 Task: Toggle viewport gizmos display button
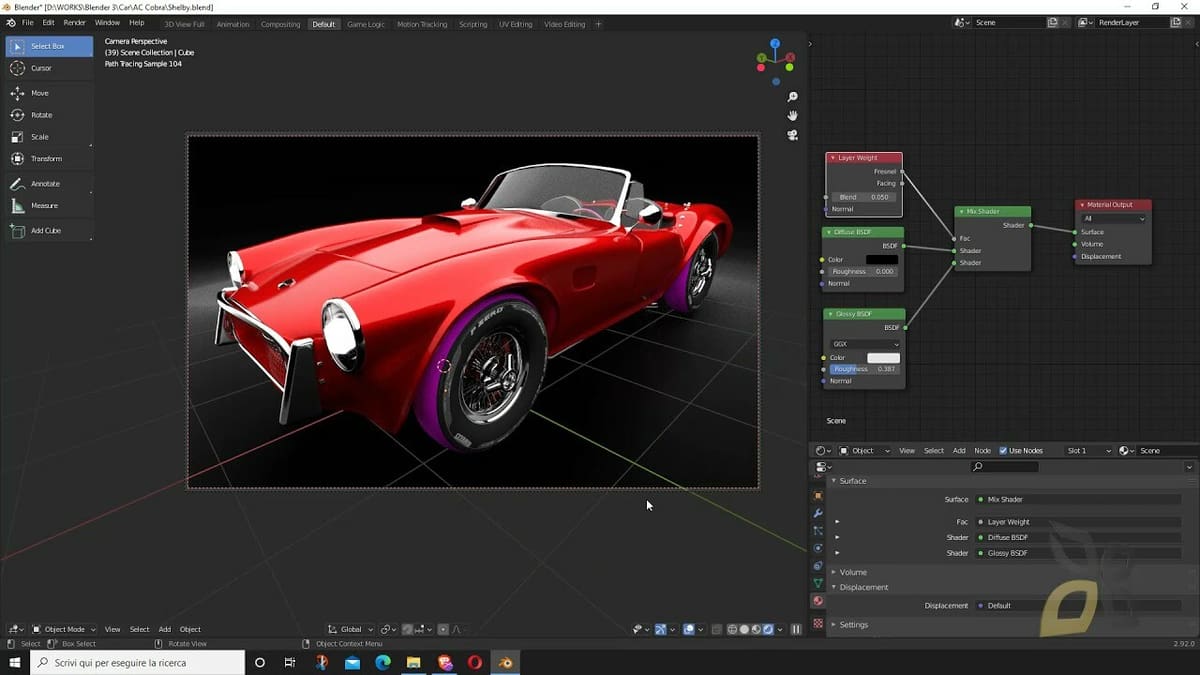(x=661, y=629)
